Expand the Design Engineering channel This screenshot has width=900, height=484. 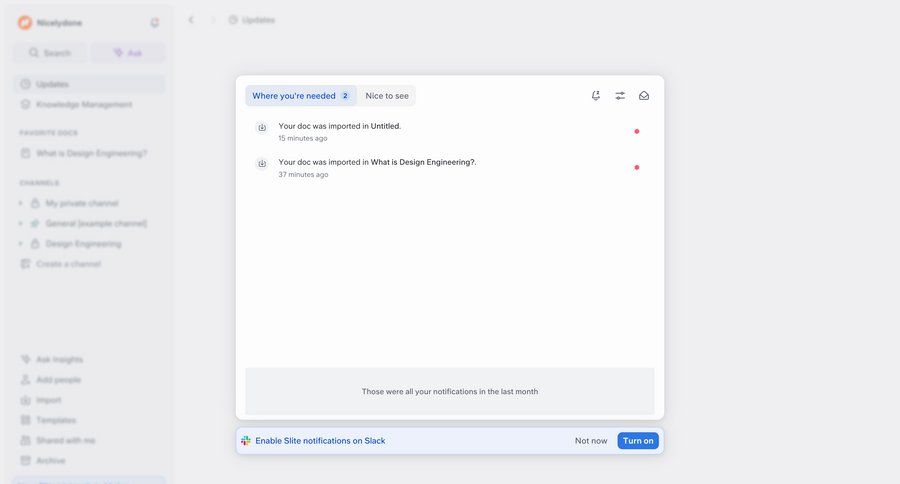coord(21,244)
